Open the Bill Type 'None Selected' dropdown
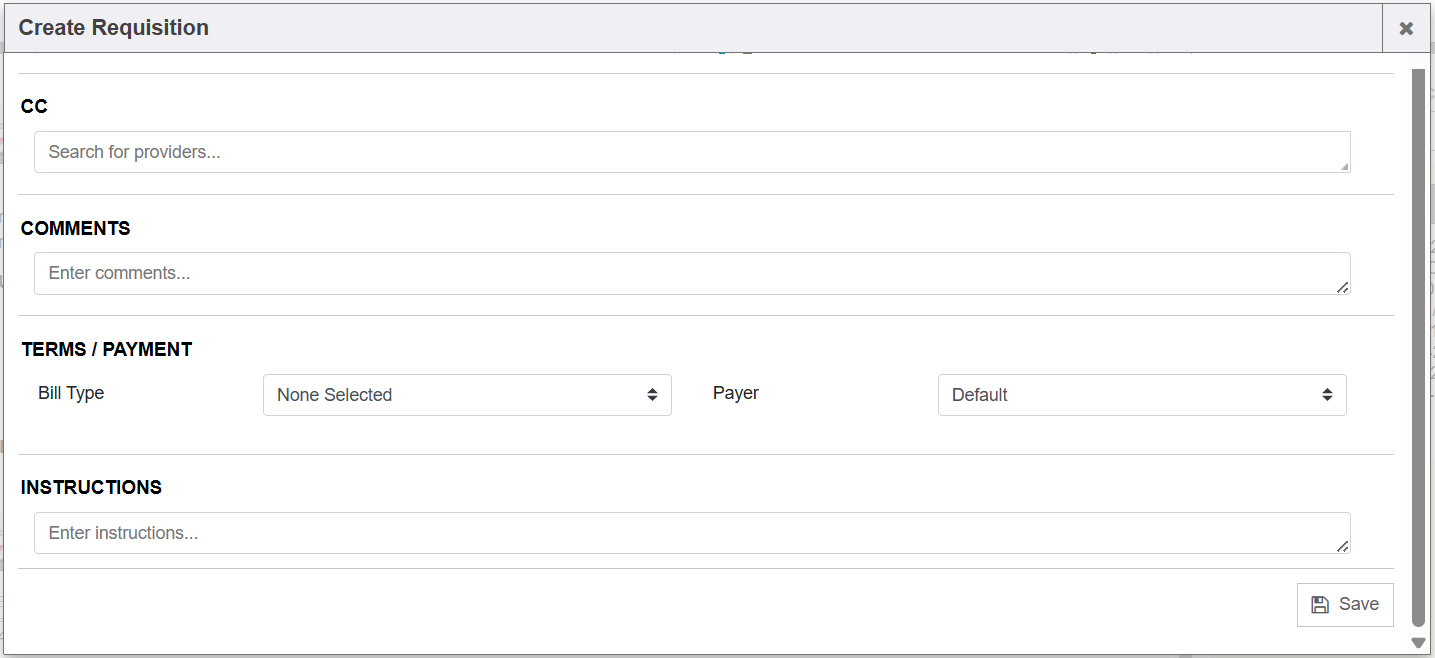The image size is (1435, 658). click(x=466, y=395)
